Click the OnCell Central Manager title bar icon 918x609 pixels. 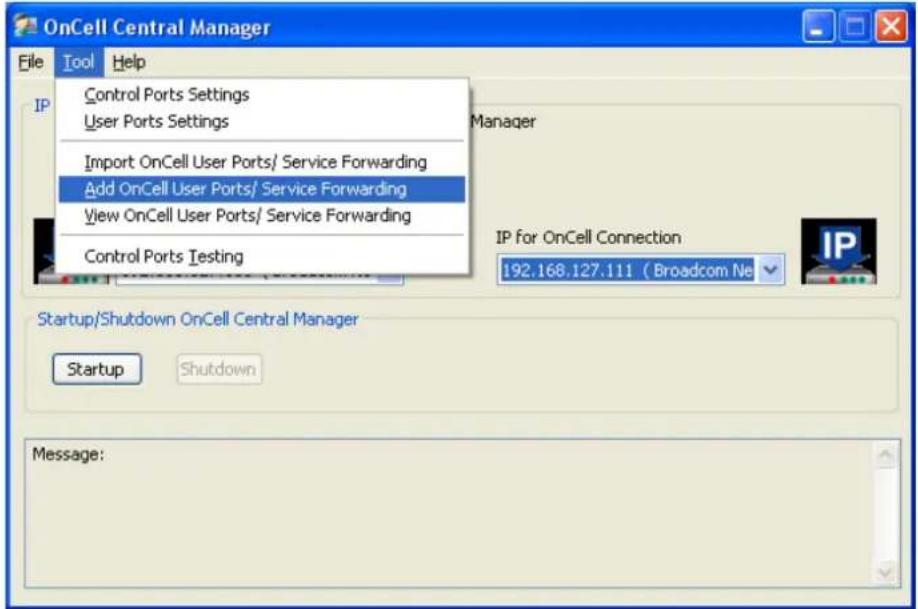pyautogui.click(x=26, y=26)
